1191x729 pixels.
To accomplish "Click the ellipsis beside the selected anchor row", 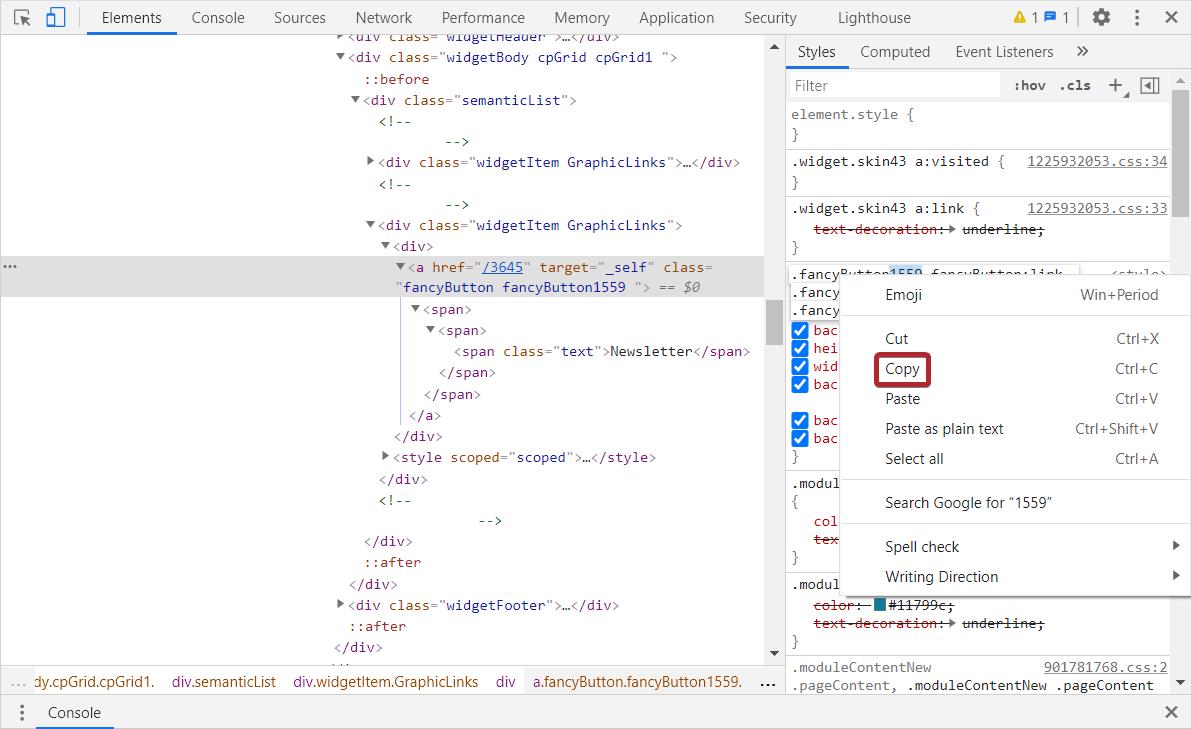I will click(x=10, y=267).
